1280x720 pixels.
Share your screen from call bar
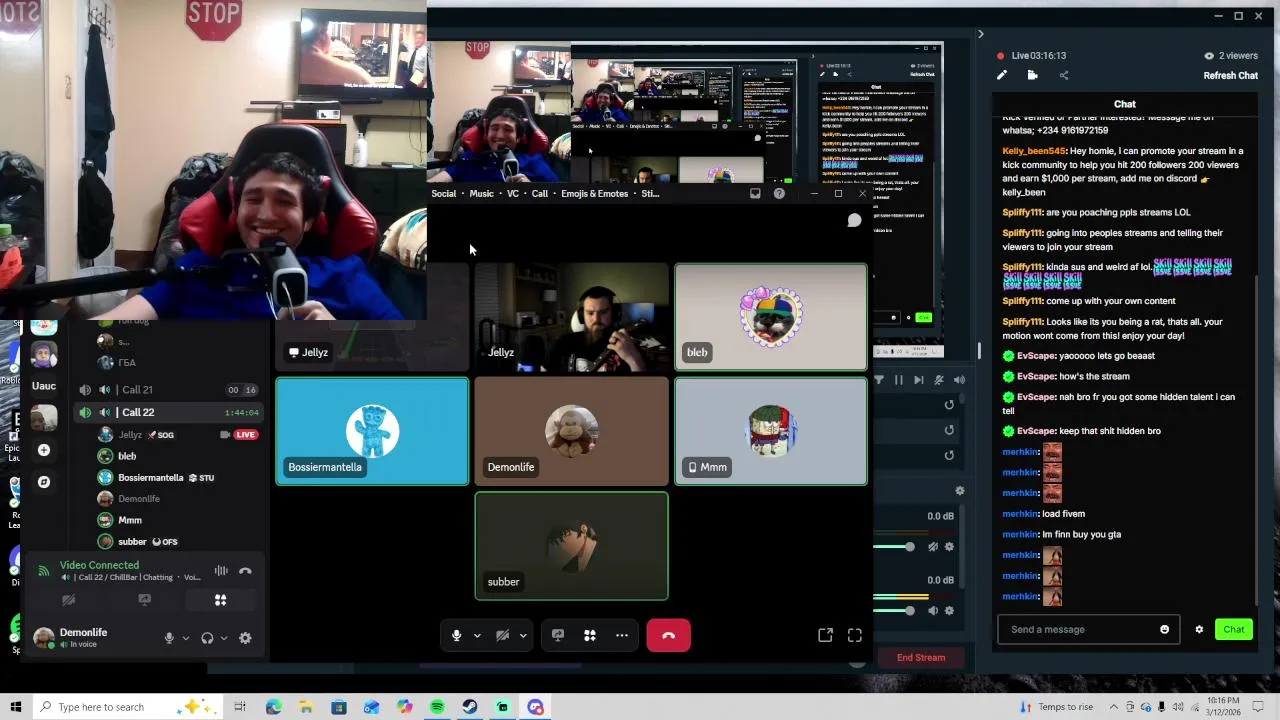(558, 636)
